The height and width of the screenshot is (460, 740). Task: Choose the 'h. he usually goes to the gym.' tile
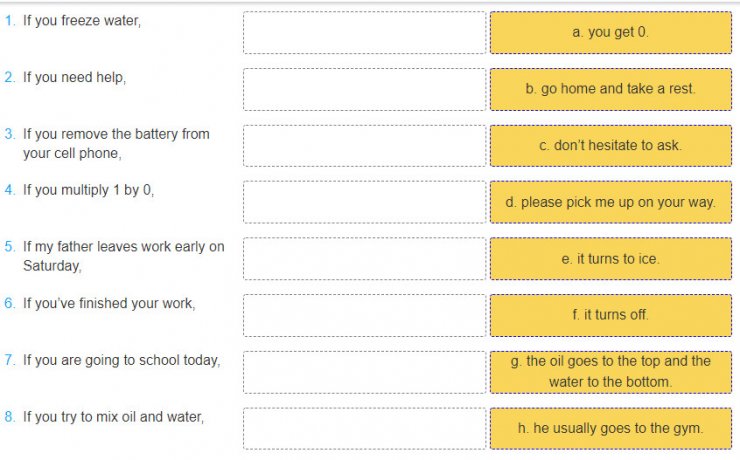pyautogui.click(x=610, y=428)
